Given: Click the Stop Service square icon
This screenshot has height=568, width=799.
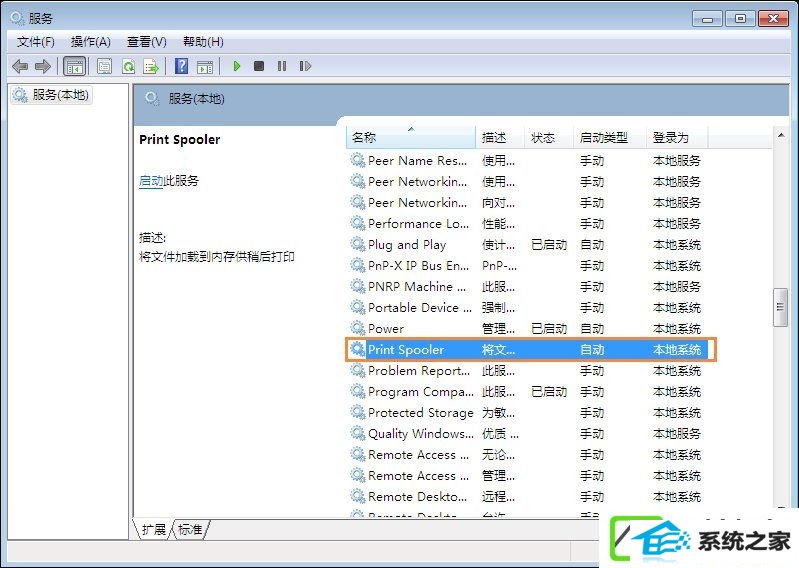Looking at the screenshot, I should (x=259, y=66).
